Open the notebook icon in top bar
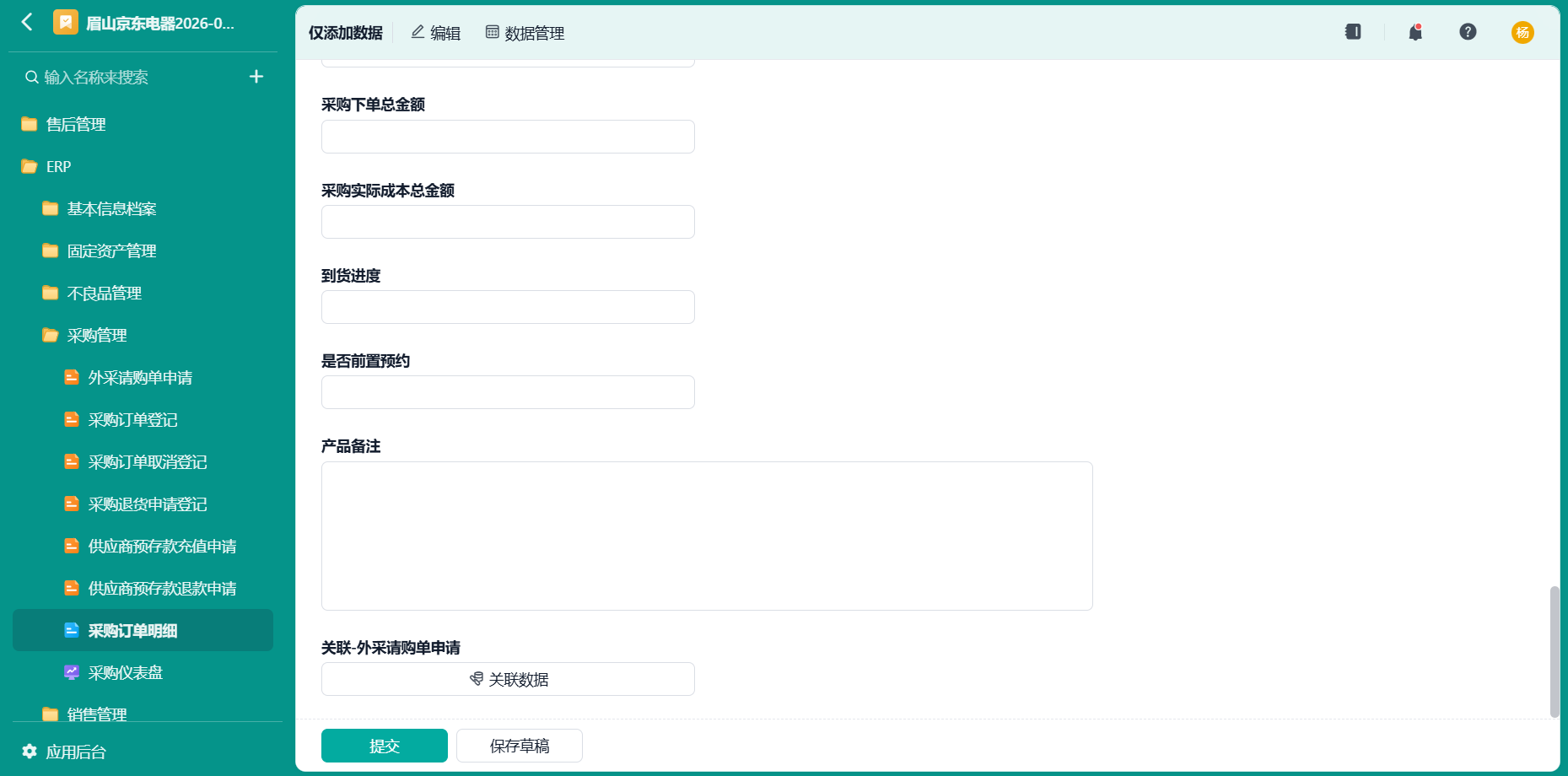The width and height of the screenshot is (1568, 776). click(x=1353, y=32)
